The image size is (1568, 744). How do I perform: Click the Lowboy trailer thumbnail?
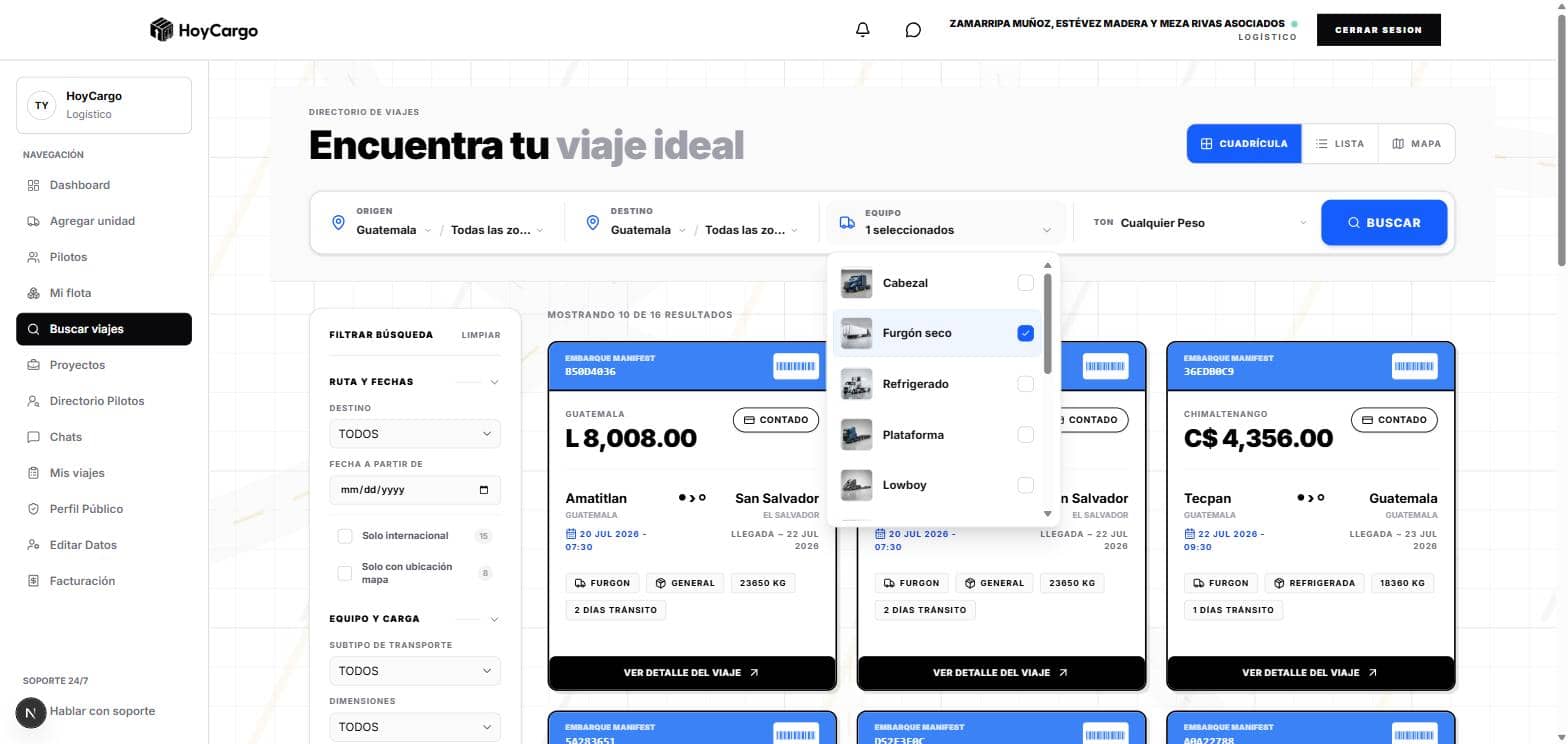click(857, 485)
